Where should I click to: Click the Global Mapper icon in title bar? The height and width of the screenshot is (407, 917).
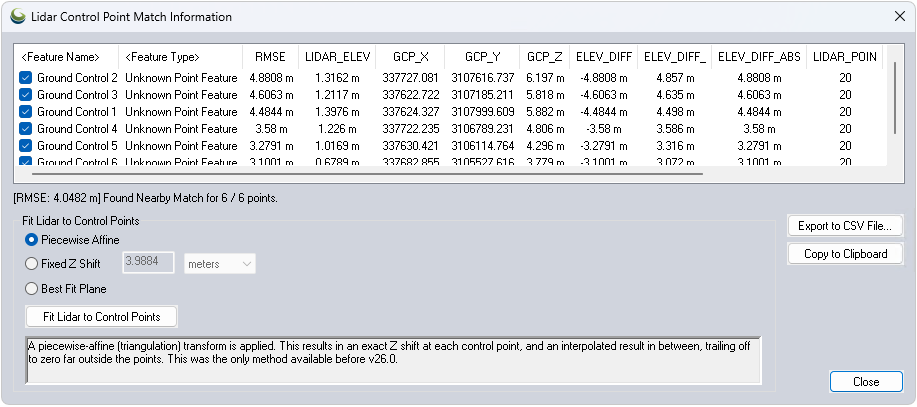pyautogui.click(x=18, y=17)
